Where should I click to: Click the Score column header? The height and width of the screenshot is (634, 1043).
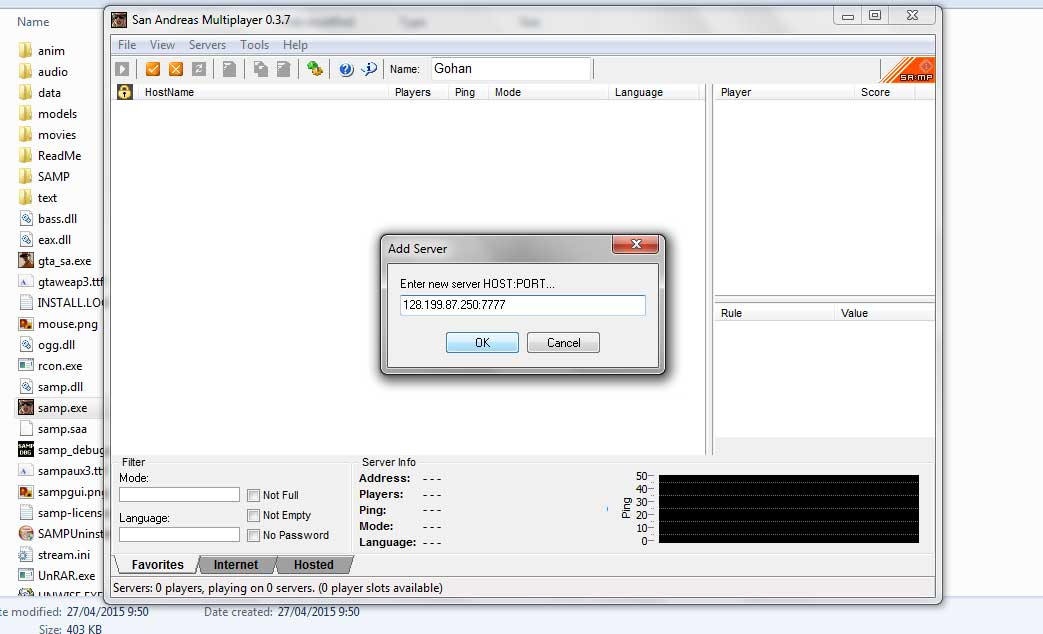[884, 92]
